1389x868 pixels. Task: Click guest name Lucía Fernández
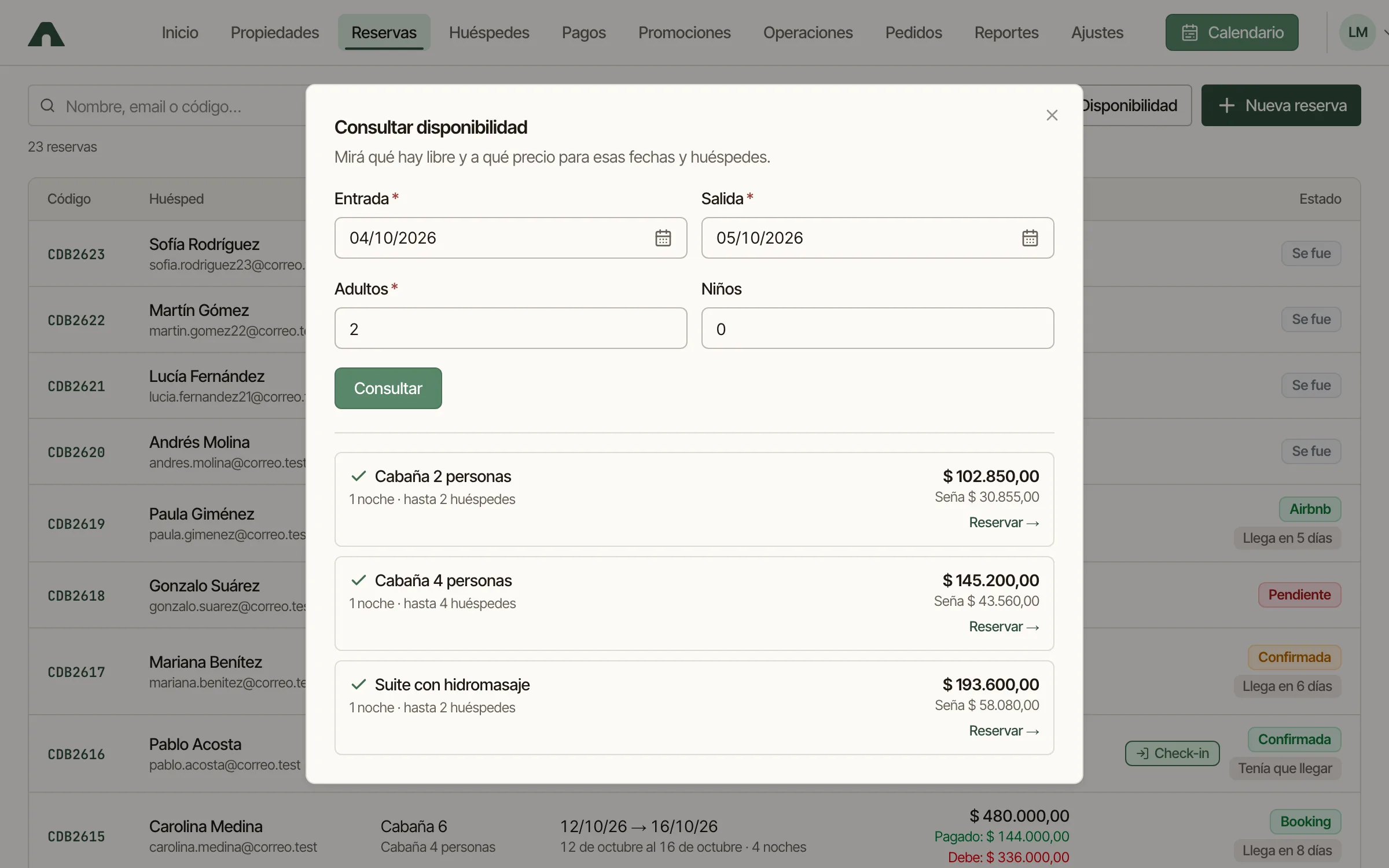click(x=207, y=376)
